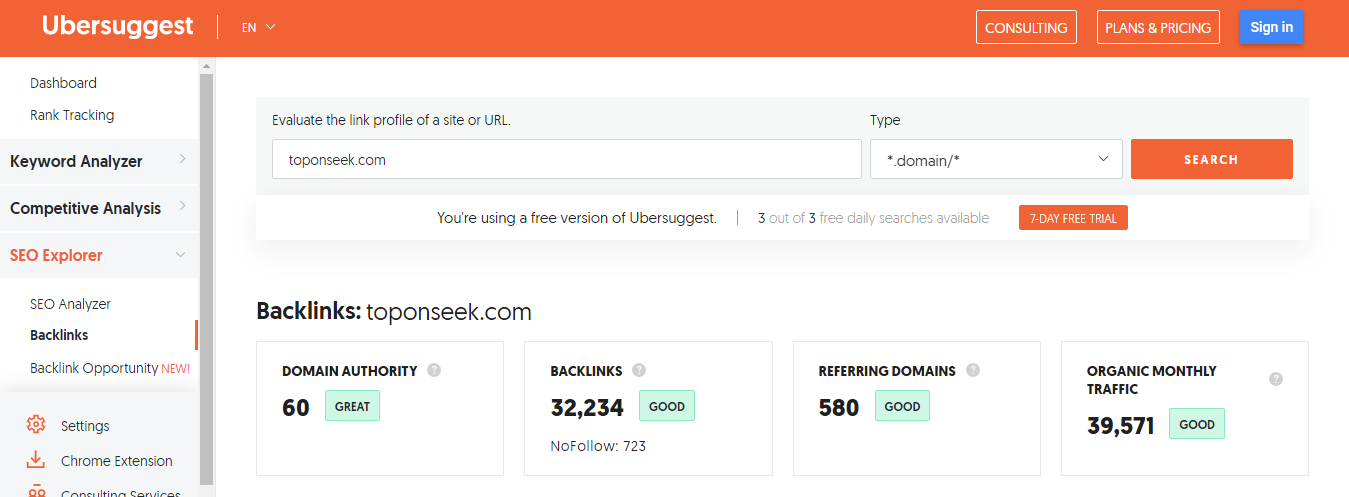Click the Sign in button

pyautogui.click(x=1270, y=27)
